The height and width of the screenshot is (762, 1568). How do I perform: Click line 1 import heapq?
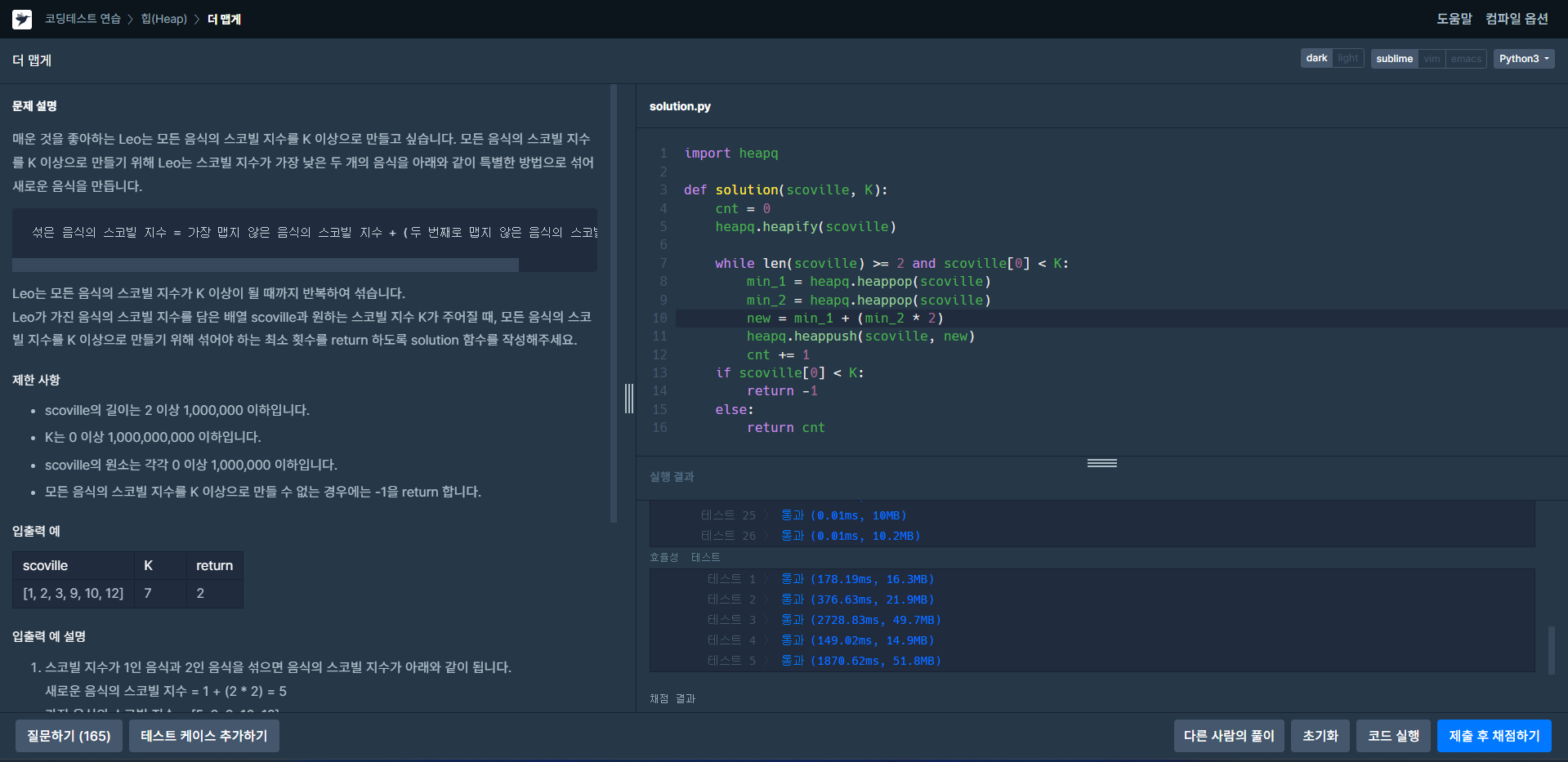pos(731,154)
